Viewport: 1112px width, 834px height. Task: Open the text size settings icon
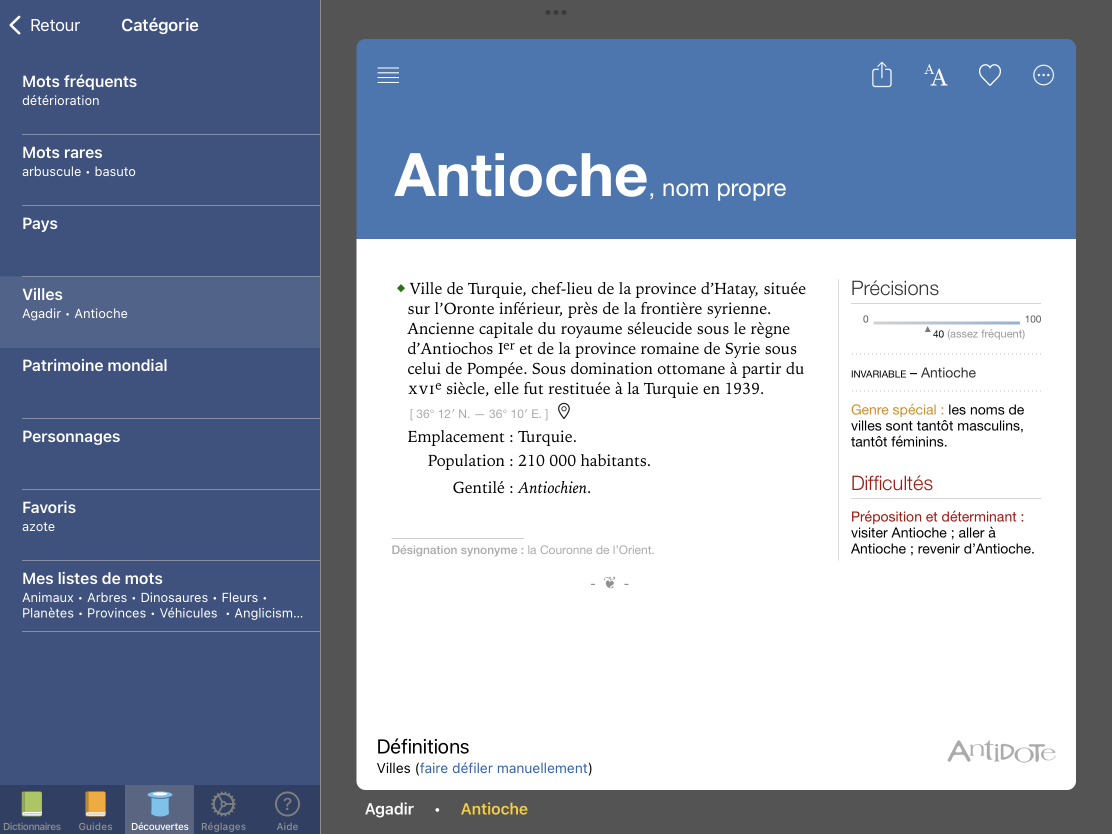935,76
